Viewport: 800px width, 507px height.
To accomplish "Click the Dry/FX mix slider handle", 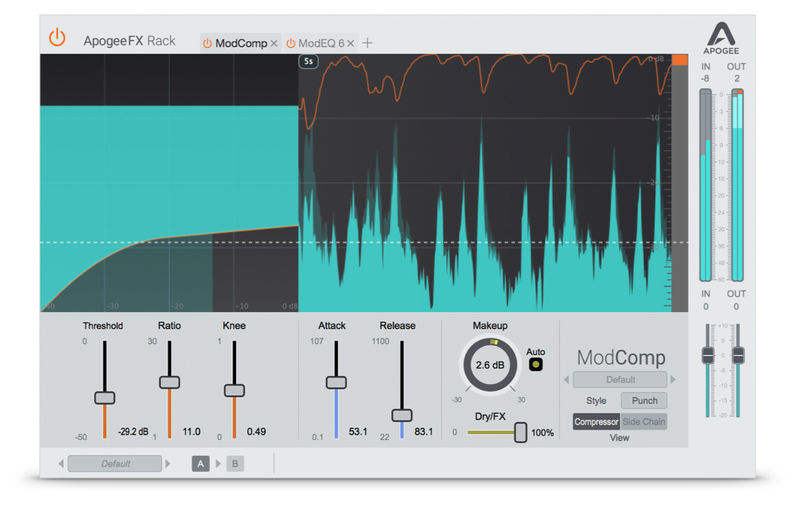I will tap(520, 433).
